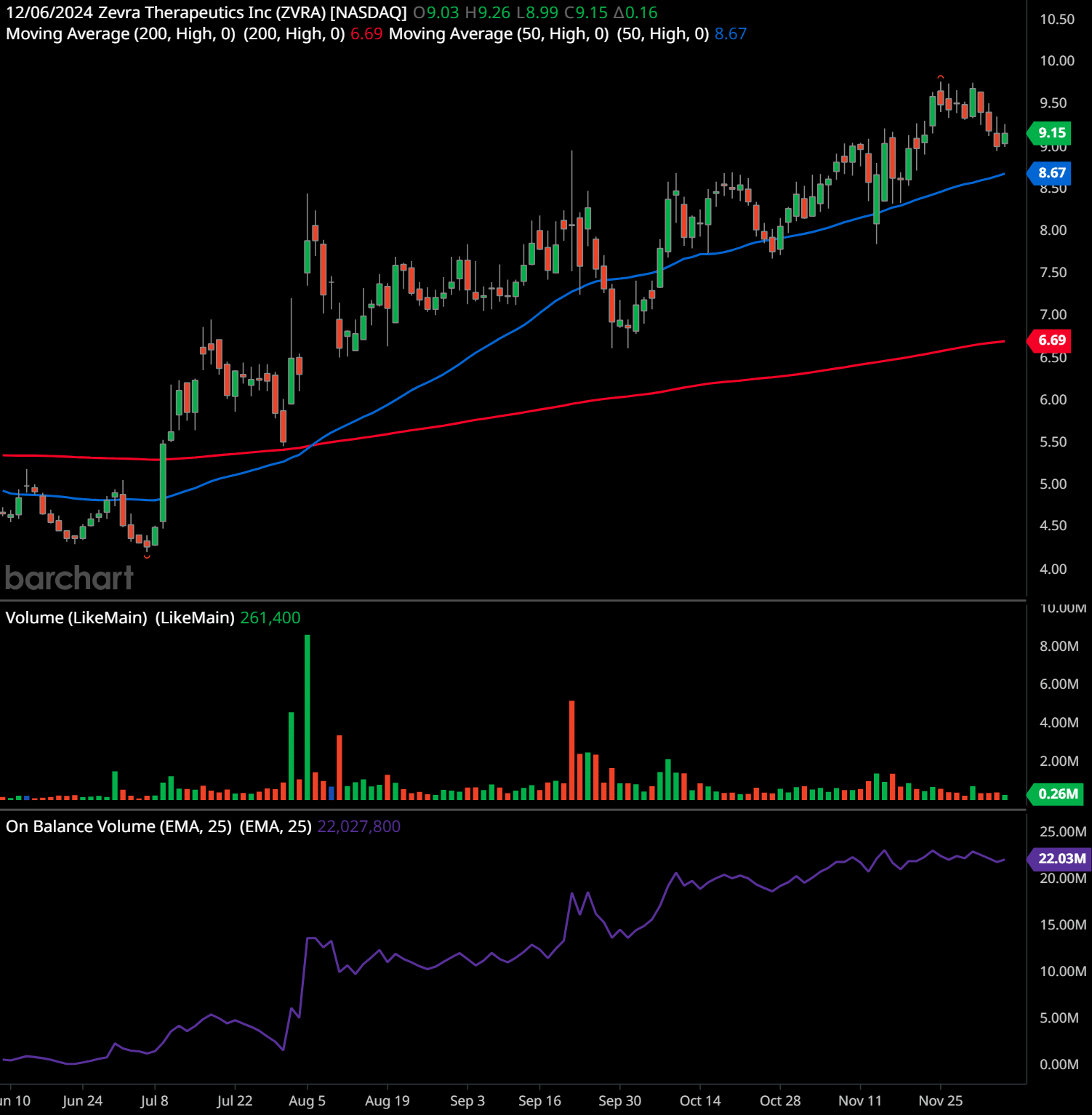The image size is (1092, 1115).
Task: Click the Nov 25 date axis label
Action: pyautogui.click(x=939, y=1100)
